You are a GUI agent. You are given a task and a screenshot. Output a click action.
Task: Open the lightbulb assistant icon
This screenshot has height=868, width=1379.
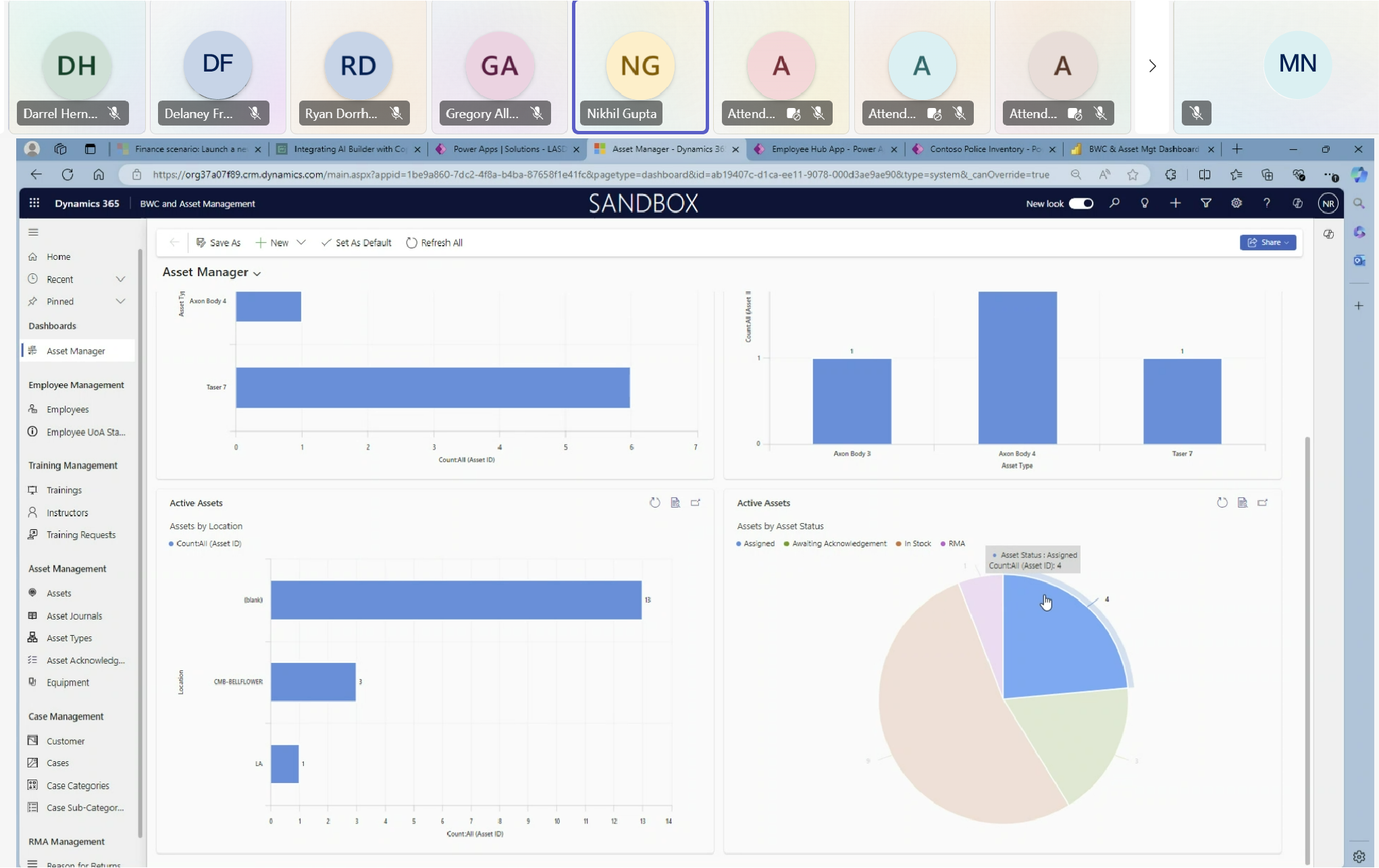tap(1145, 203)
